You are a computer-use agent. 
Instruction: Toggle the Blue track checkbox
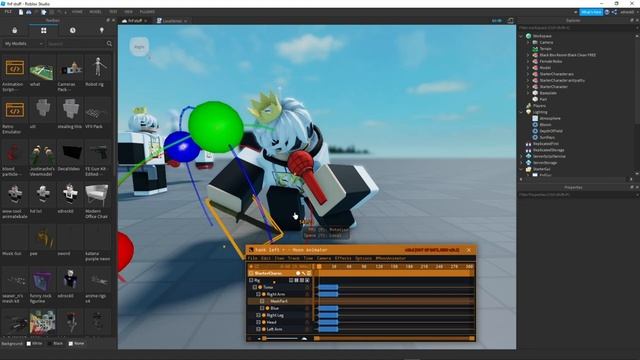tap(262, 308)
